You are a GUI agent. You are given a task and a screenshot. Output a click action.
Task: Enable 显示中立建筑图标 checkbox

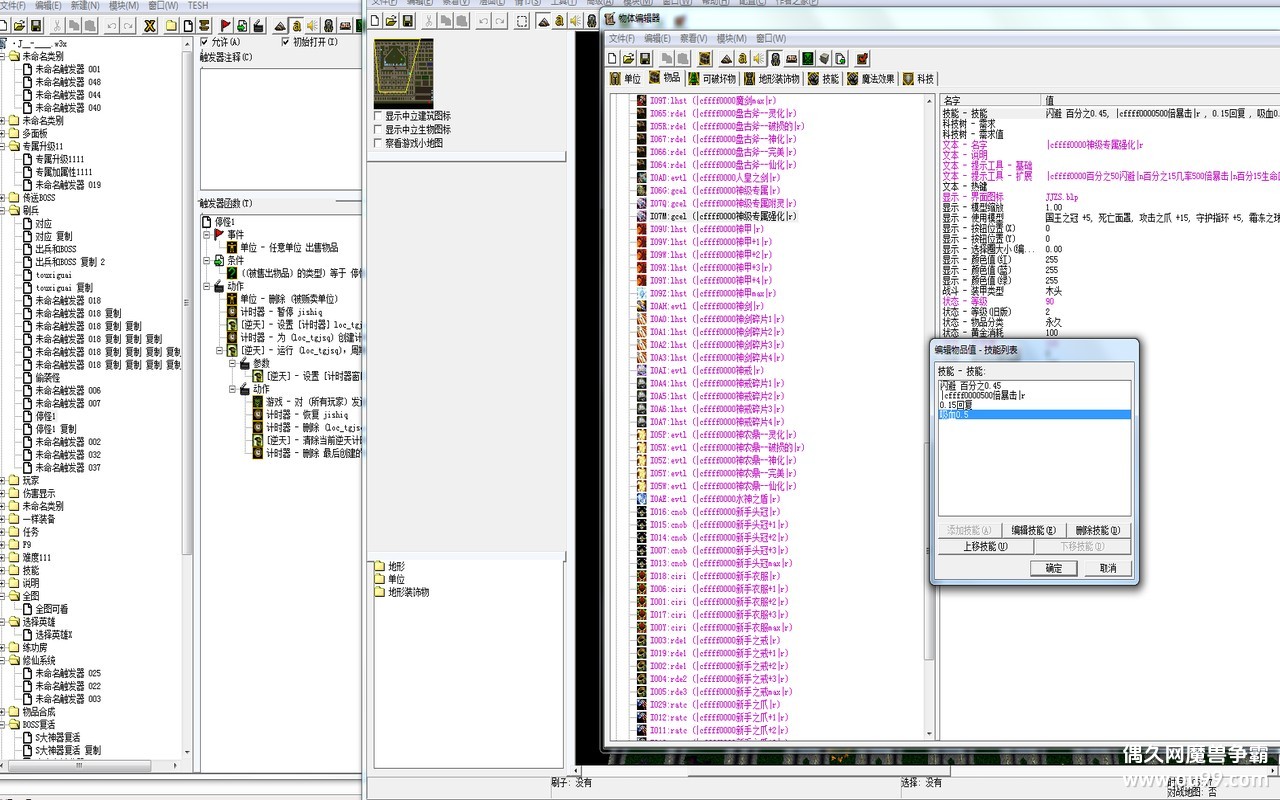(x=378, y=116)
